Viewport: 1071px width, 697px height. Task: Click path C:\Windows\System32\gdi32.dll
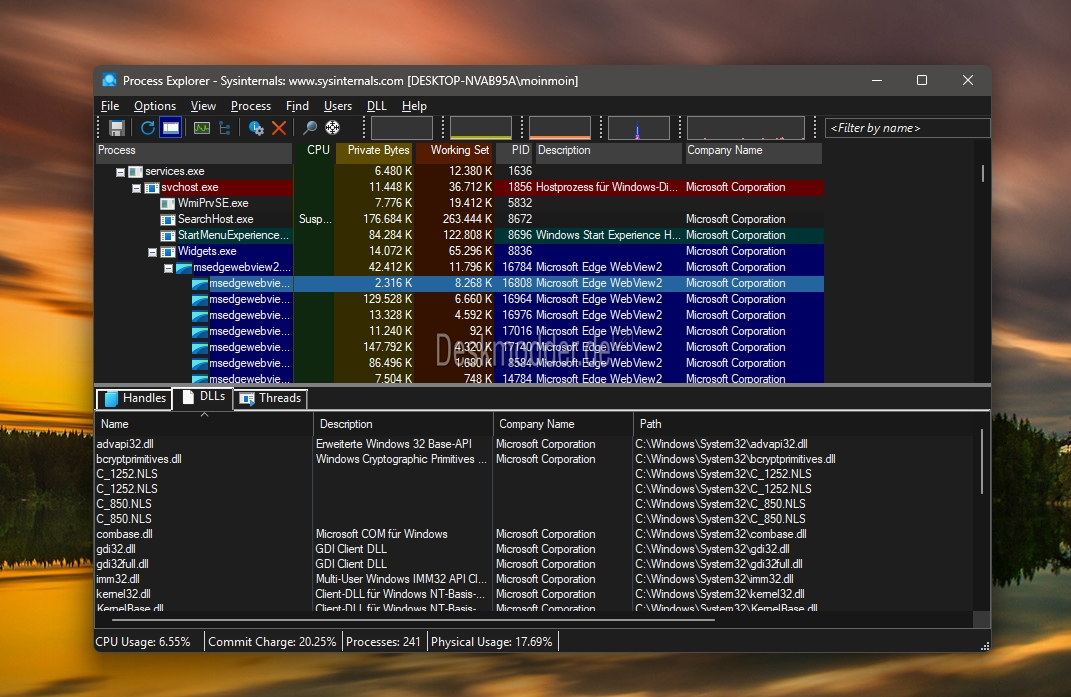click(x=712, y=549)
